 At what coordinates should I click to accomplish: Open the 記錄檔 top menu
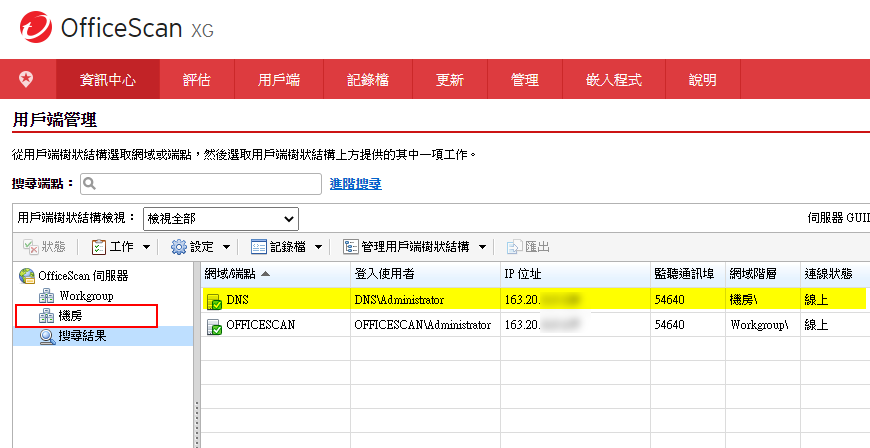368,79
